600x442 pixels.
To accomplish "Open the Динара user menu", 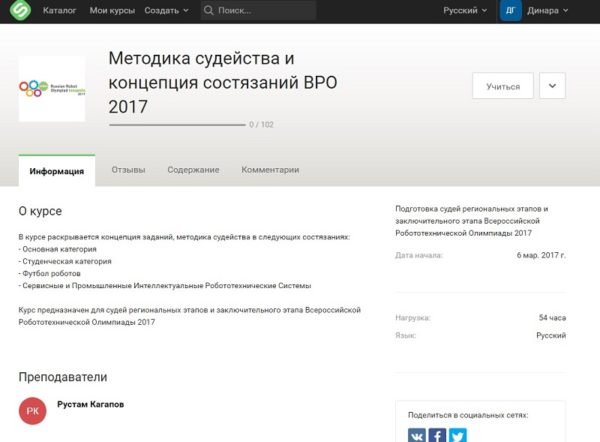I will [548, 10].
